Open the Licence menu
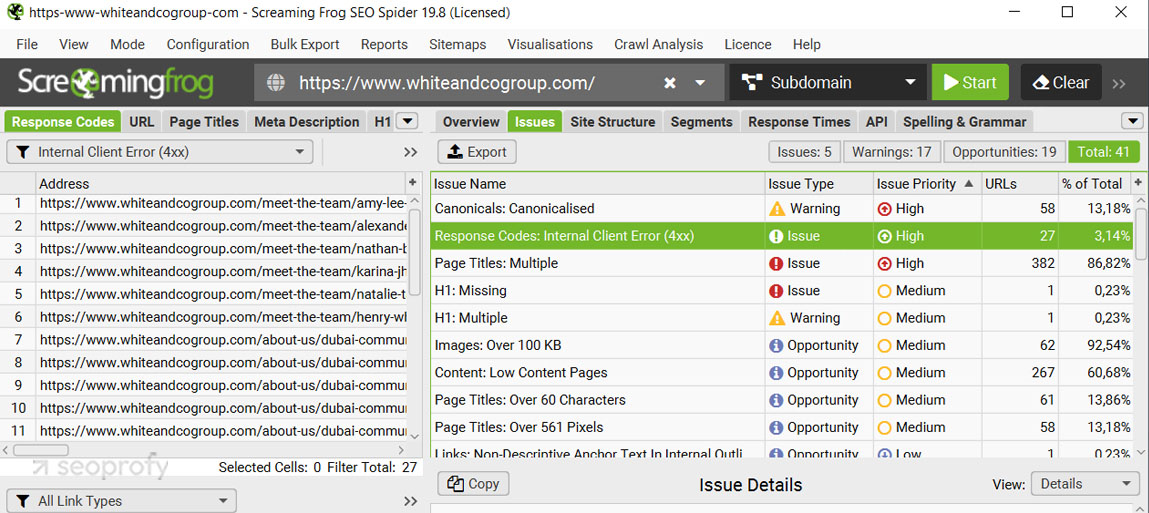The height and width of the screenshot is (513, 1149). tap(747, 44)
